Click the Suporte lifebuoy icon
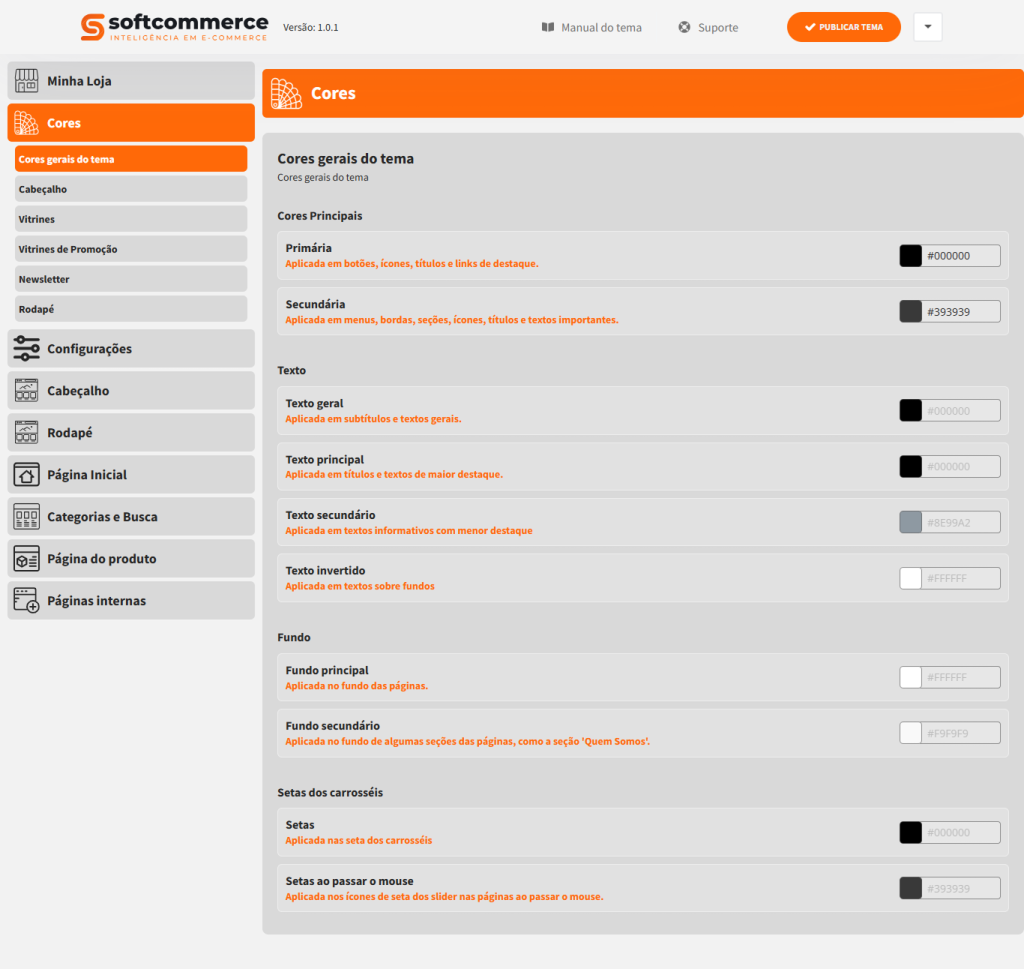Screen dimensions: 1024x969 [x=684, y=27]
